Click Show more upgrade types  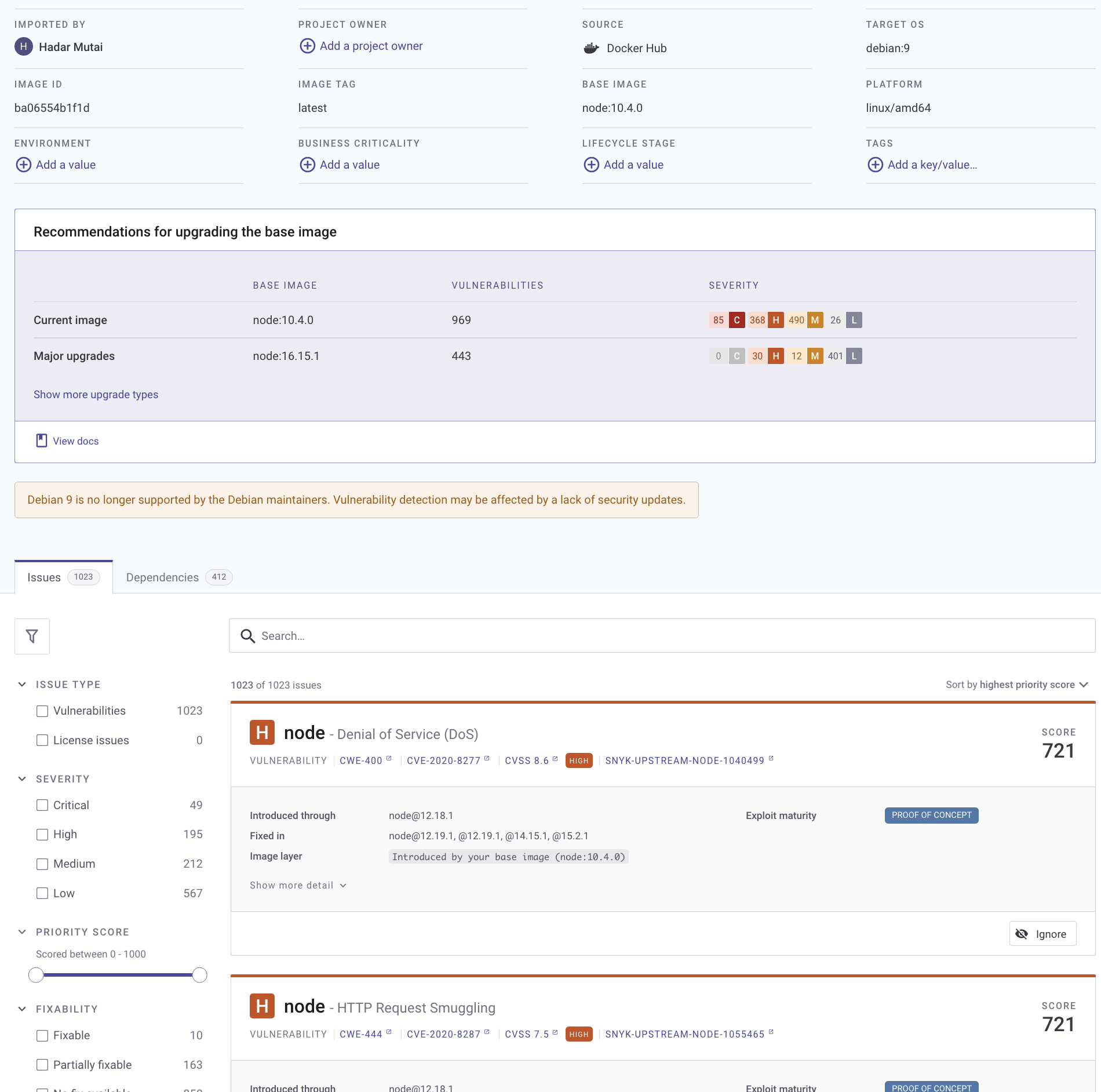(x=96, y=394)
